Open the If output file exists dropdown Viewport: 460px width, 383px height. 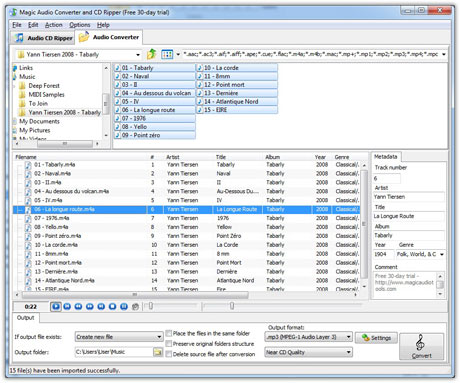pyautogui.click(x=119, y=337)
